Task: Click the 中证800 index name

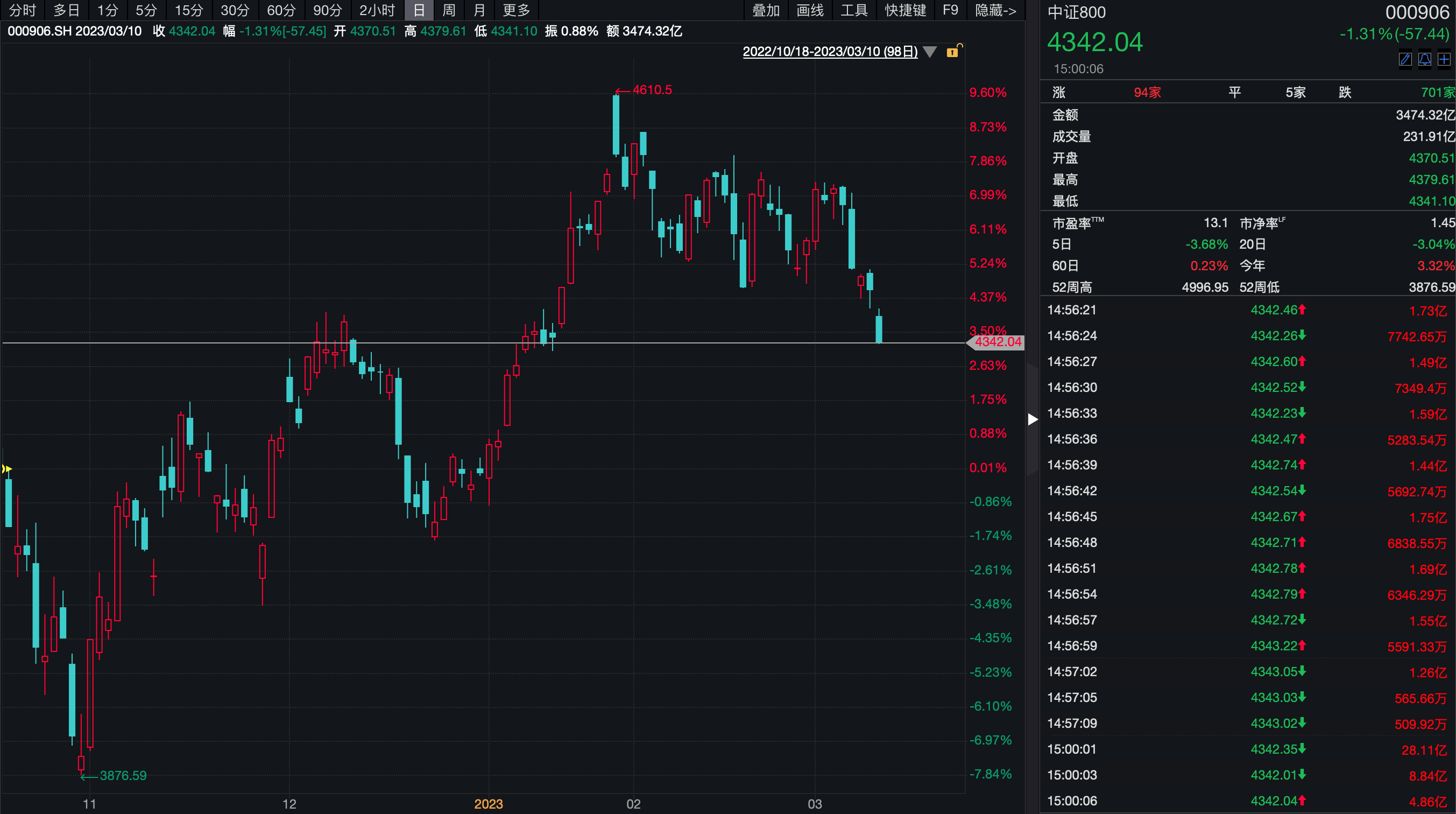Action: (x=1076, y=12)
